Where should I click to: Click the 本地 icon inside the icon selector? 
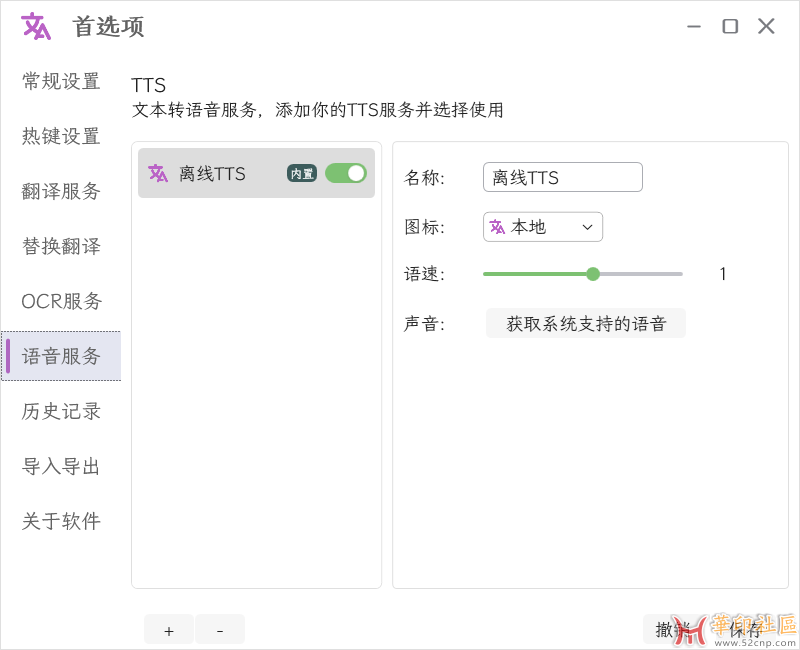click(498, 227)
